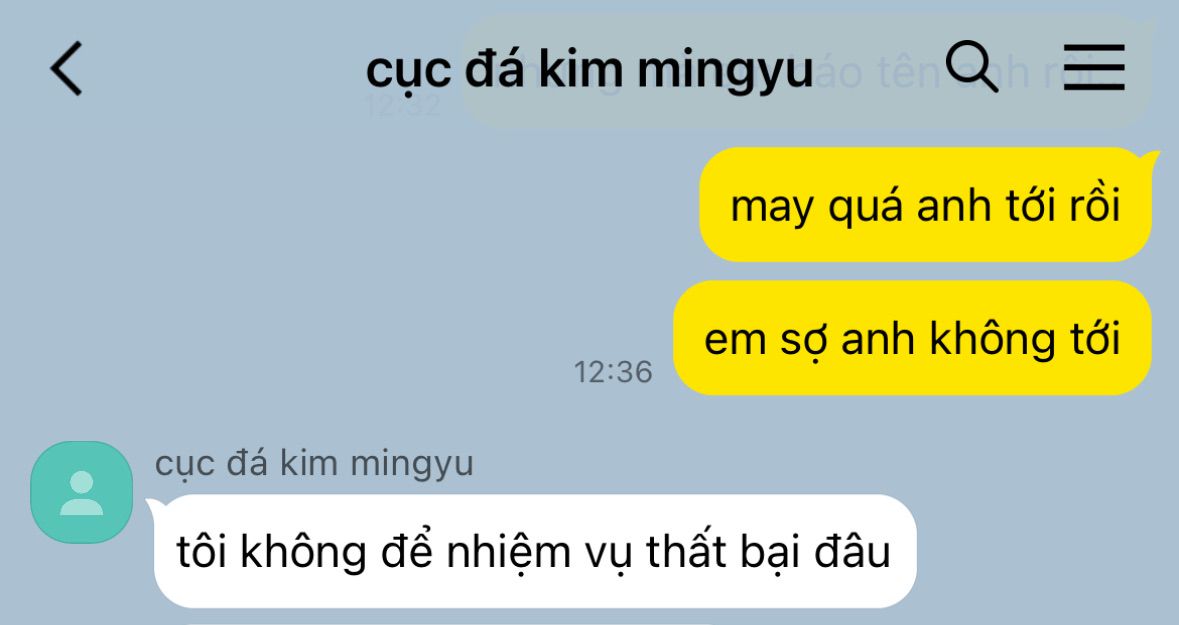Image resolution: width=1179 pixels, height=625 pixels.
Task: Click the faded 12:32 timestamp behind the header
Action: (403, 105)
